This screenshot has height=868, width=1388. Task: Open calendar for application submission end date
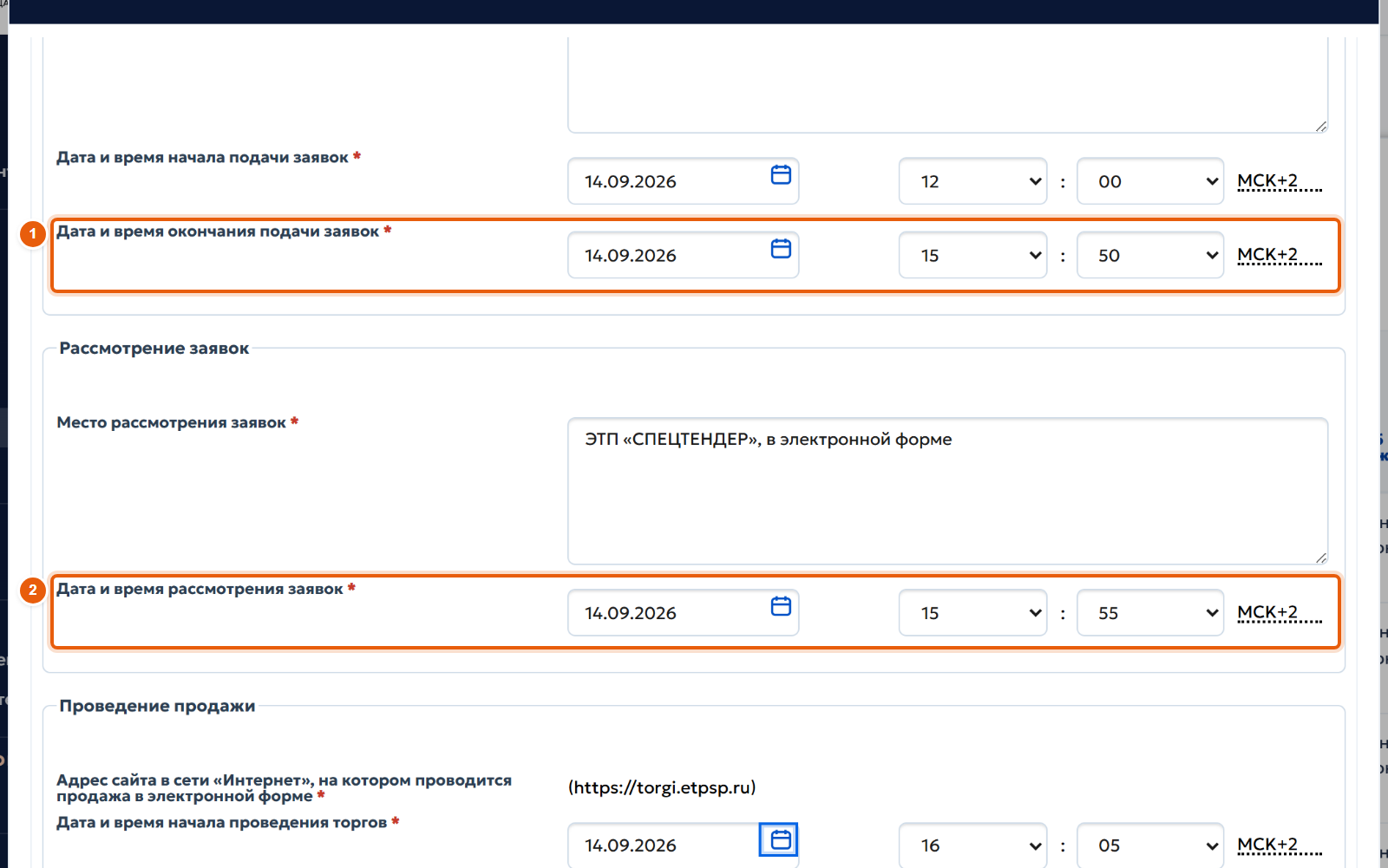(781, 249)
